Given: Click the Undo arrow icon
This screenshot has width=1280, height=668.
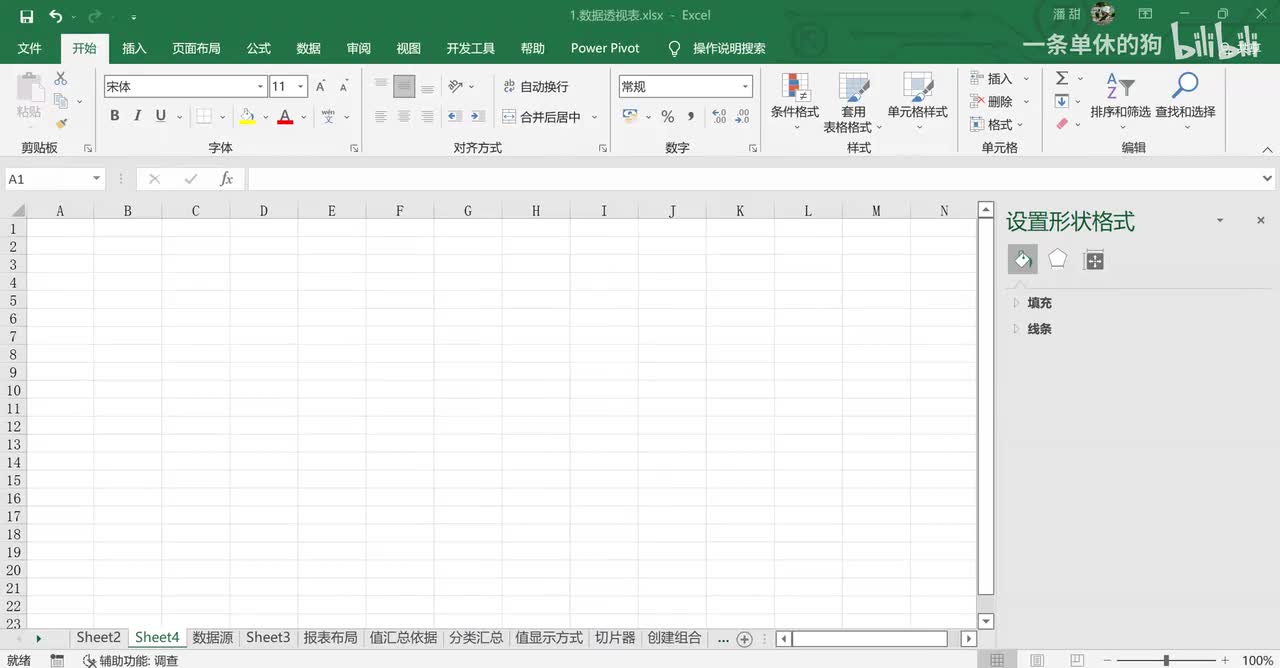Looking at the screenshot, I should point(55,16).
